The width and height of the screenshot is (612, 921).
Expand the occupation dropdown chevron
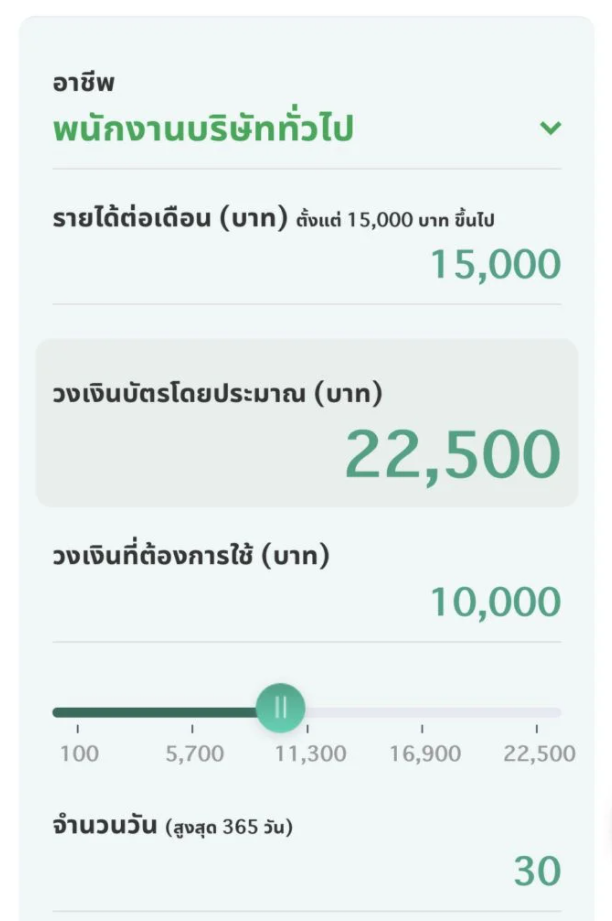click(549, 128)
